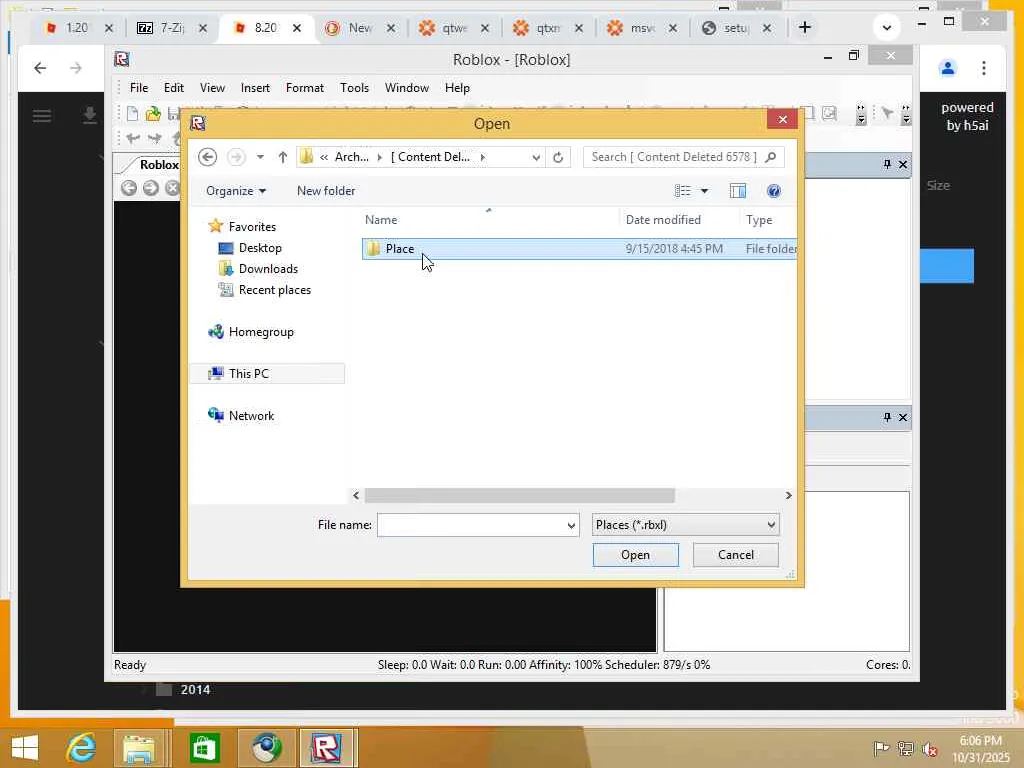Select Downloads in navigation pane
Screen dimensions: 1024x768
click(x=268, y=268)
